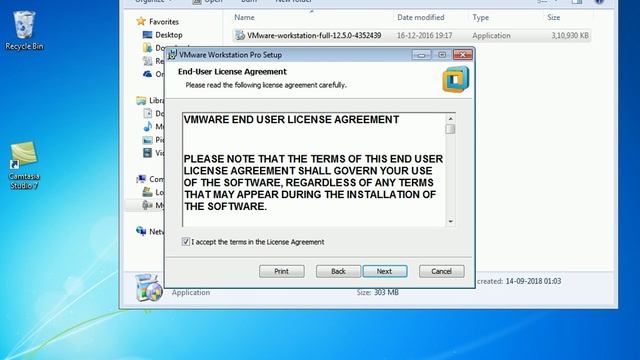Sort files by the Type column header
The image size is (640, 360).
click(x=480, y=17)
